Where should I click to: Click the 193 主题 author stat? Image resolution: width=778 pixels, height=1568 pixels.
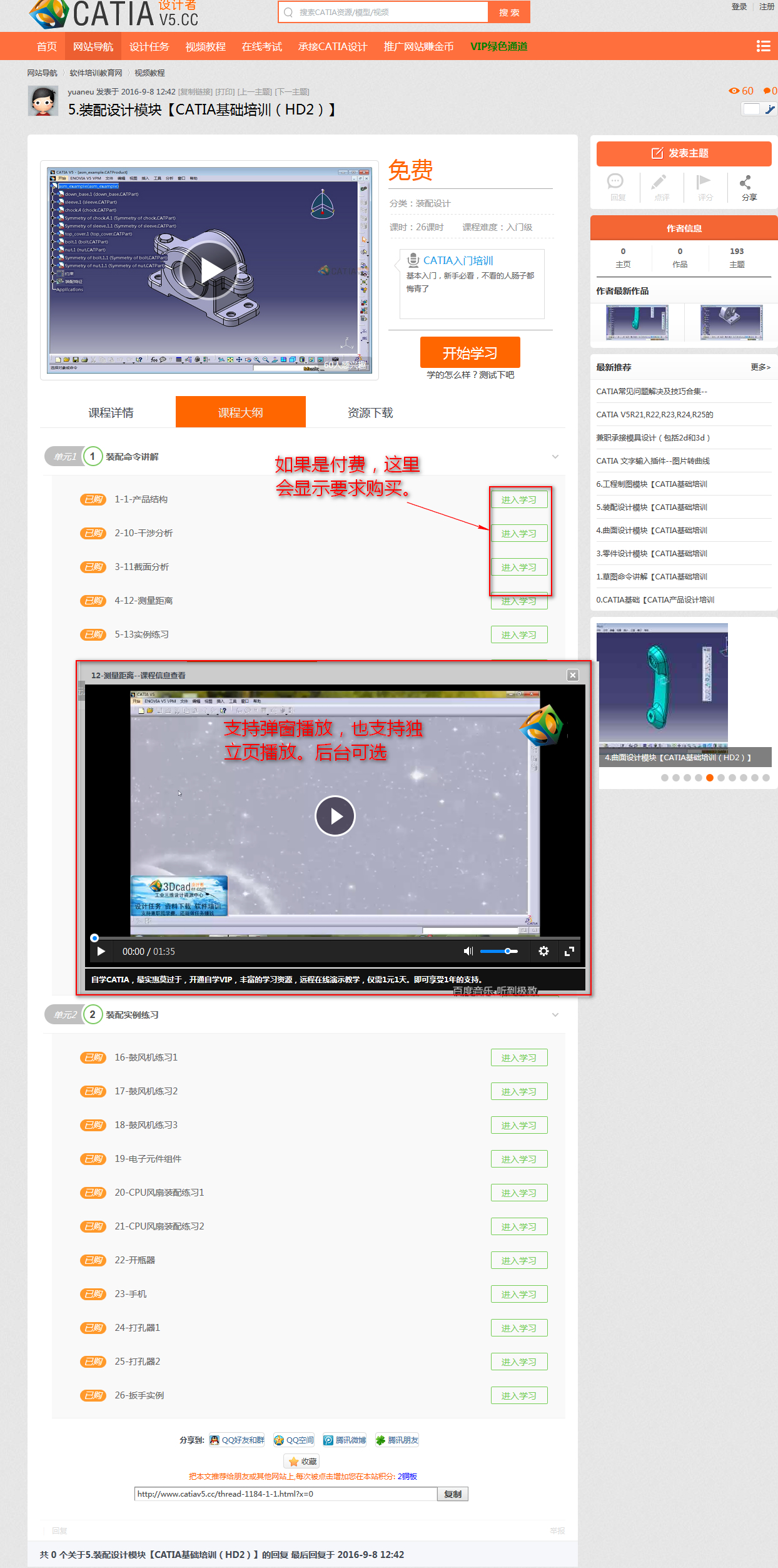[x=737, y=258]
